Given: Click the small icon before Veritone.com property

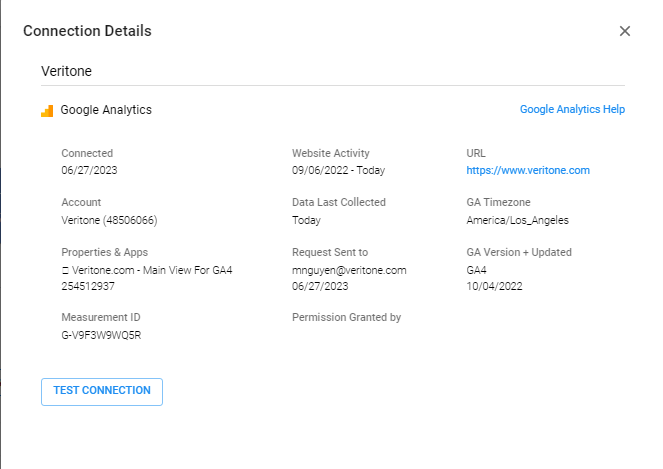Looking at the screenshot, I should click(x=65, y=270).
